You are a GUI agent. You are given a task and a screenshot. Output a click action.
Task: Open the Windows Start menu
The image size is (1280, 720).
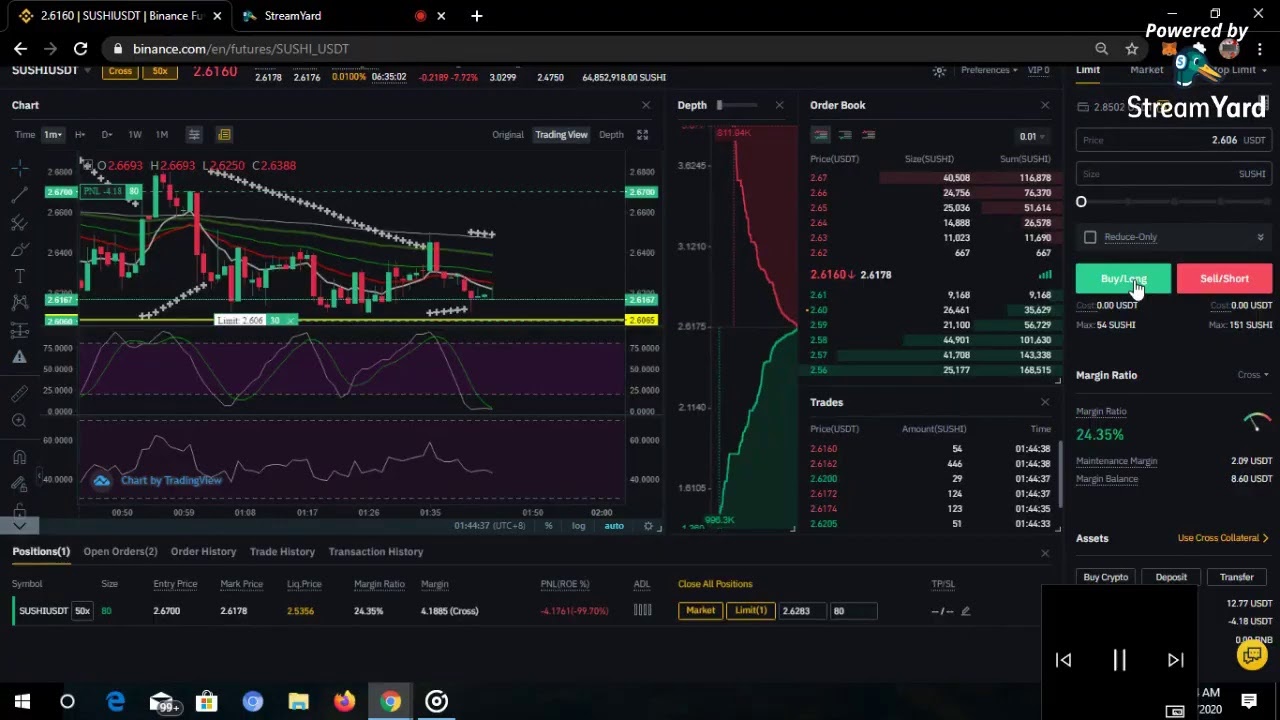[x=22, y=701]
